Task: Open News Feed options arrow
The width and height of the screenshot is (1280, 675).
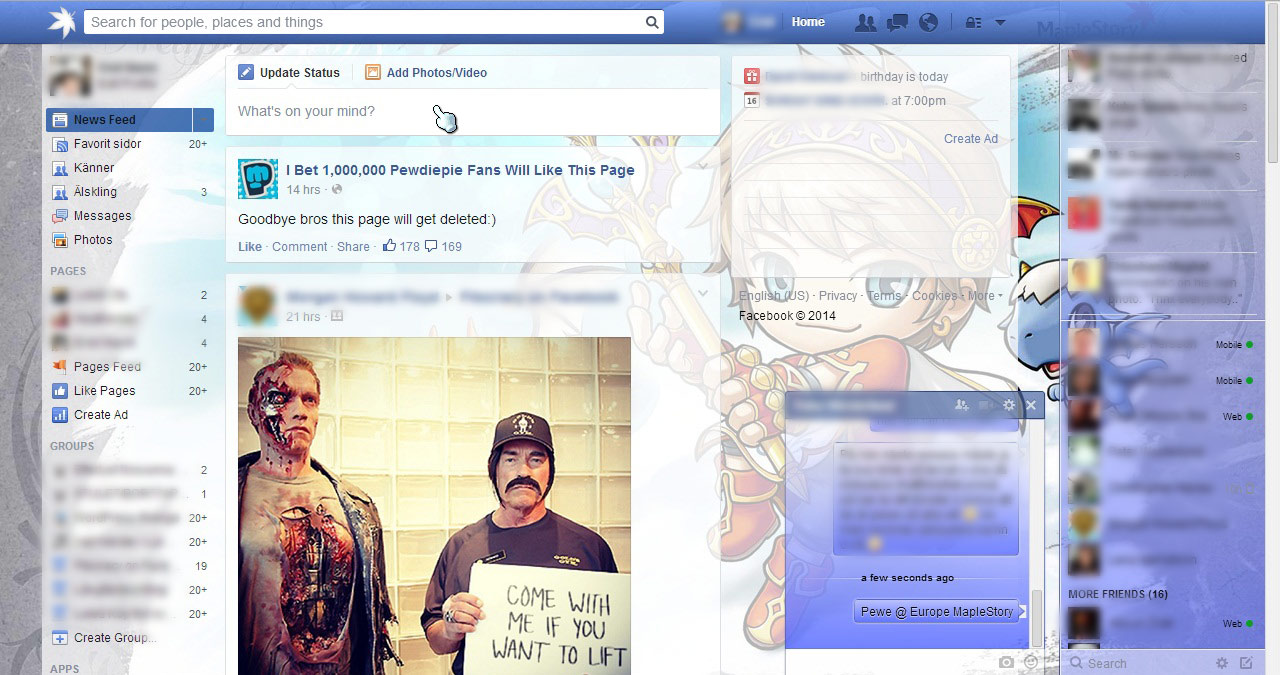Action: [x=203, y=120]
